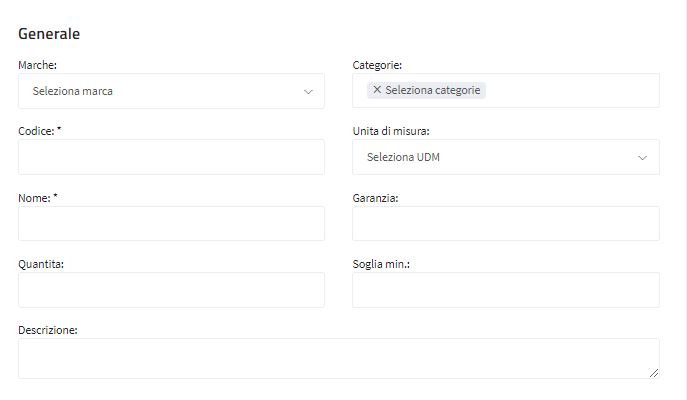Screen dimensions: 687x400
Task: Focus the Codice input field
Action: [x=171, y=157]
